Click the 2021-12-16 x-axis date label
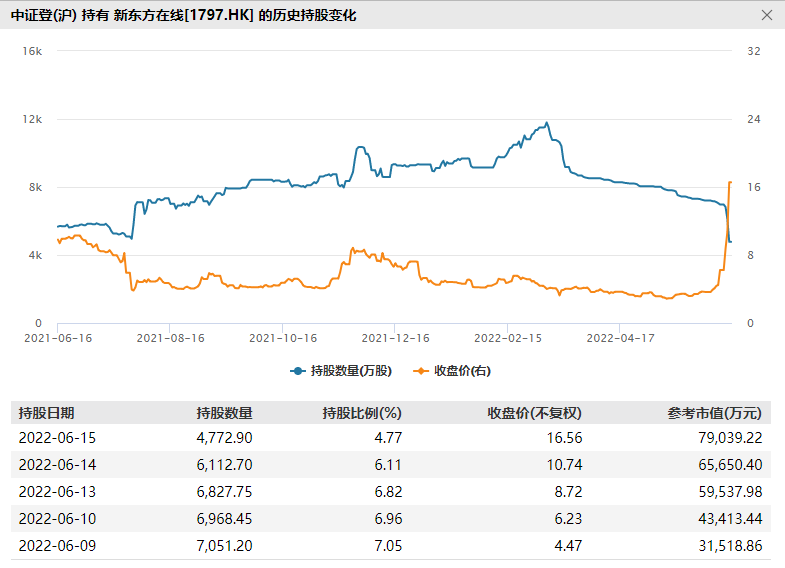 click(x=395, y=339)
